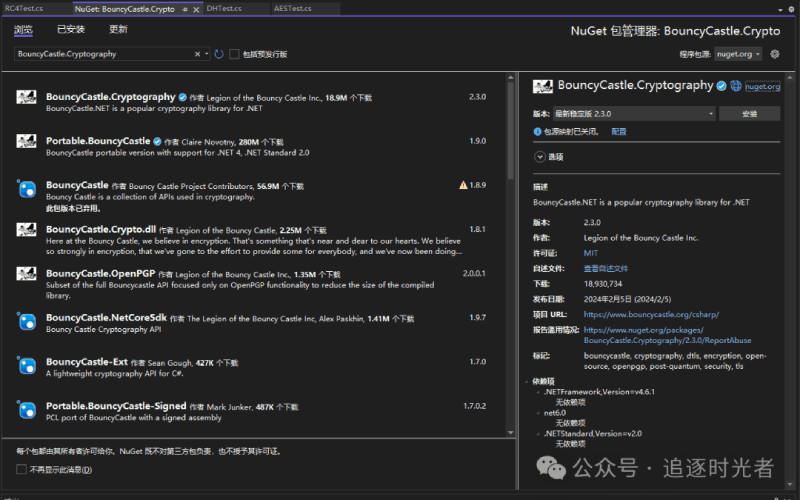Select the BouncyCastle.OpenPGP package title
Viewport: 800px width, 500px height.
[x=101, y=273]
